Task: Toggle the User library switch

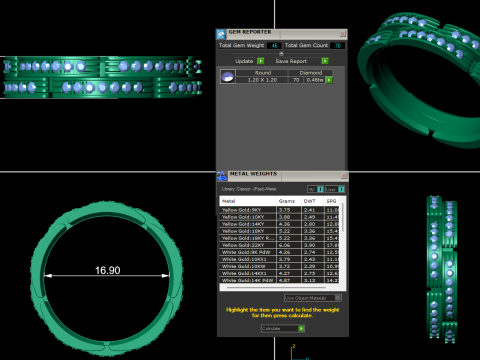Action: [341, 189]
